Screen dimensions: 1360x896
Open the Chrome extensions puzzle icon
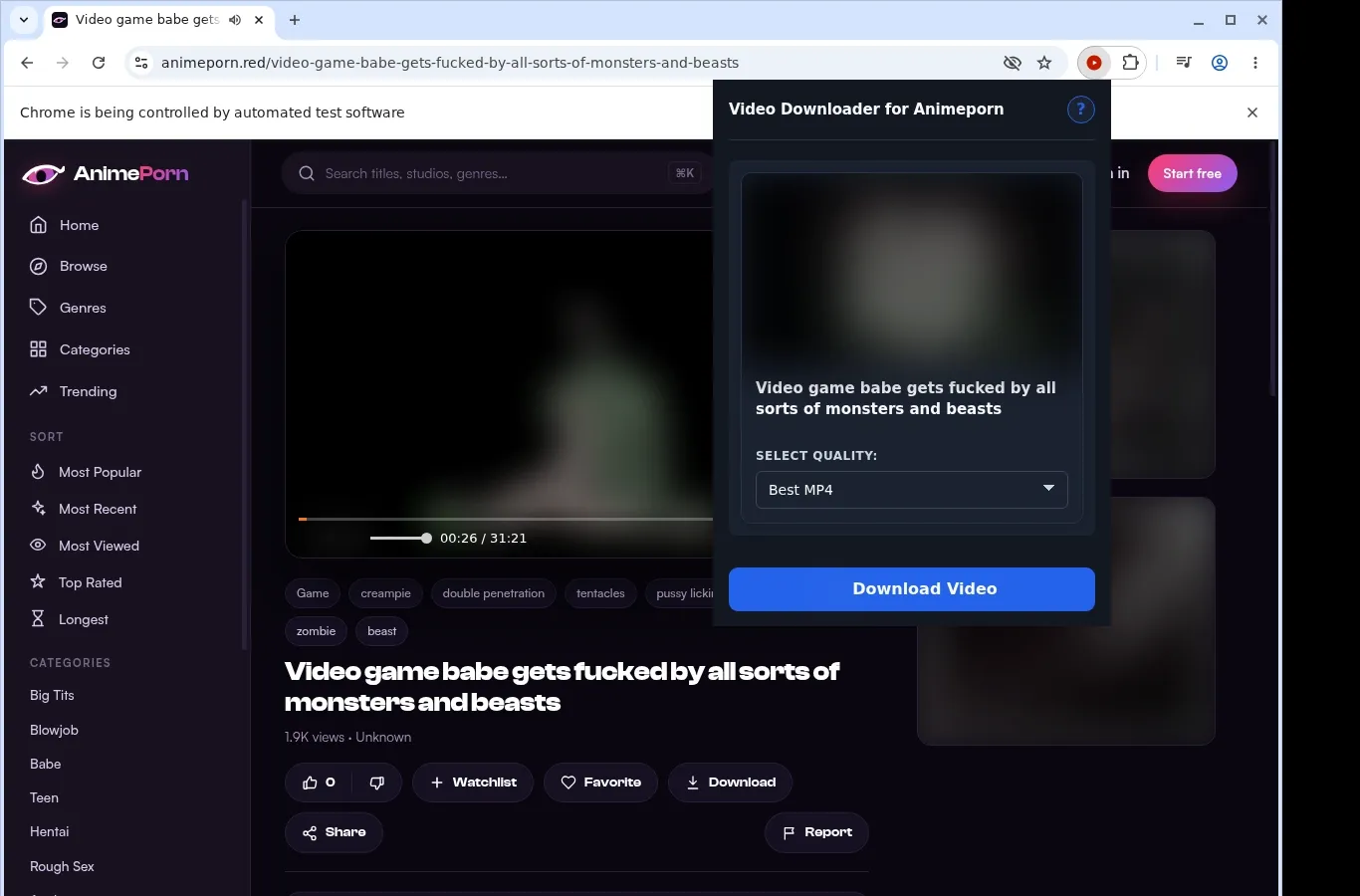[x=1130, y=63]
